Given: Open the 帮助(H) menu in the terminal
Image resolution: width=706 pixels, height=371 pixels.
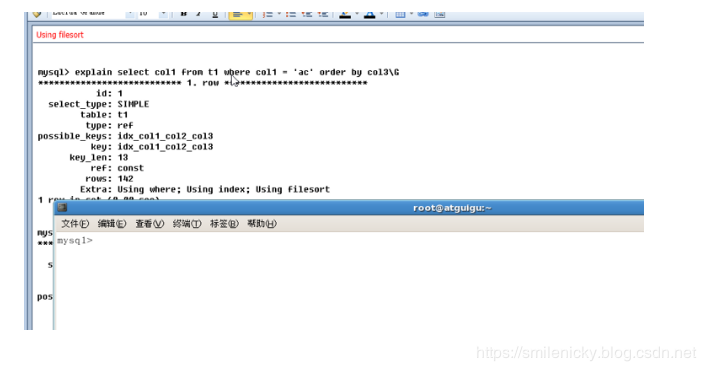Looking at the screenshot, I should [x=262, y=224].
